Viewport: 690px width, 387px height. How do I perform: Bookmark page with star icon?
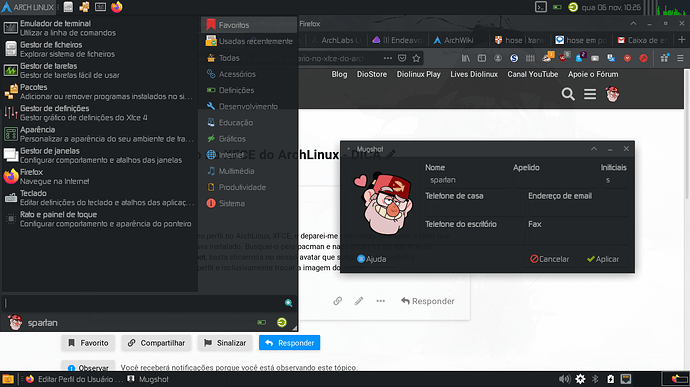pos(416,58)
